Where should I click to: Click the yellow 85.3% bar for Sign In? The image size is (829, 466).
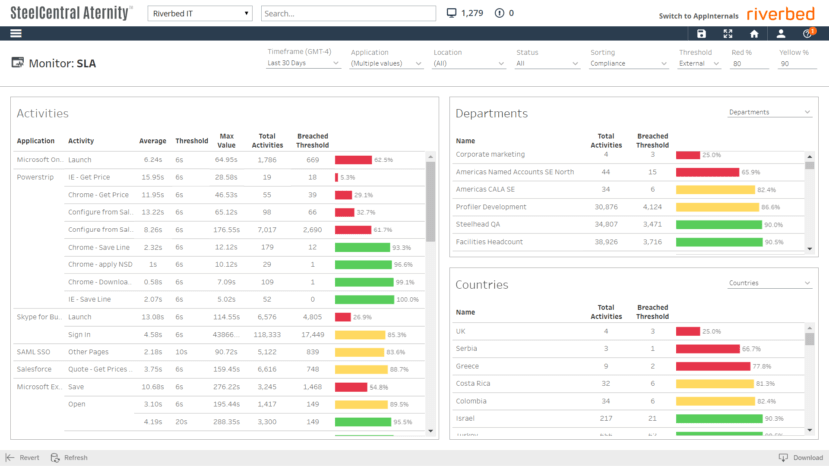coord(360,334)
